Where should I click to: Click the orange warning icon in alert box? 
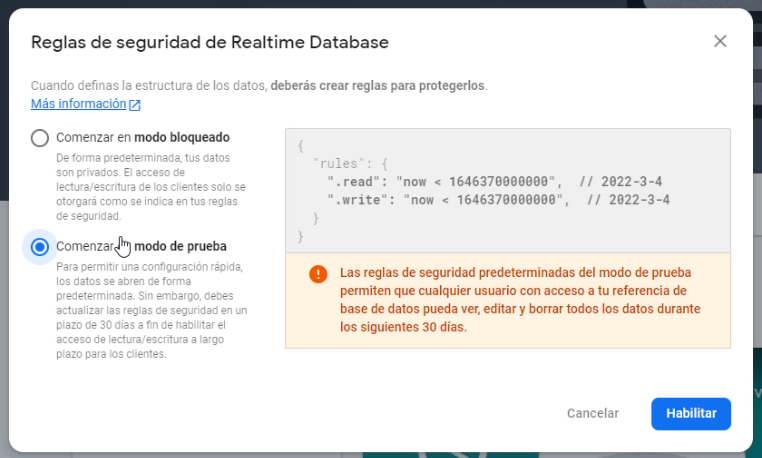tap(318, 274)
